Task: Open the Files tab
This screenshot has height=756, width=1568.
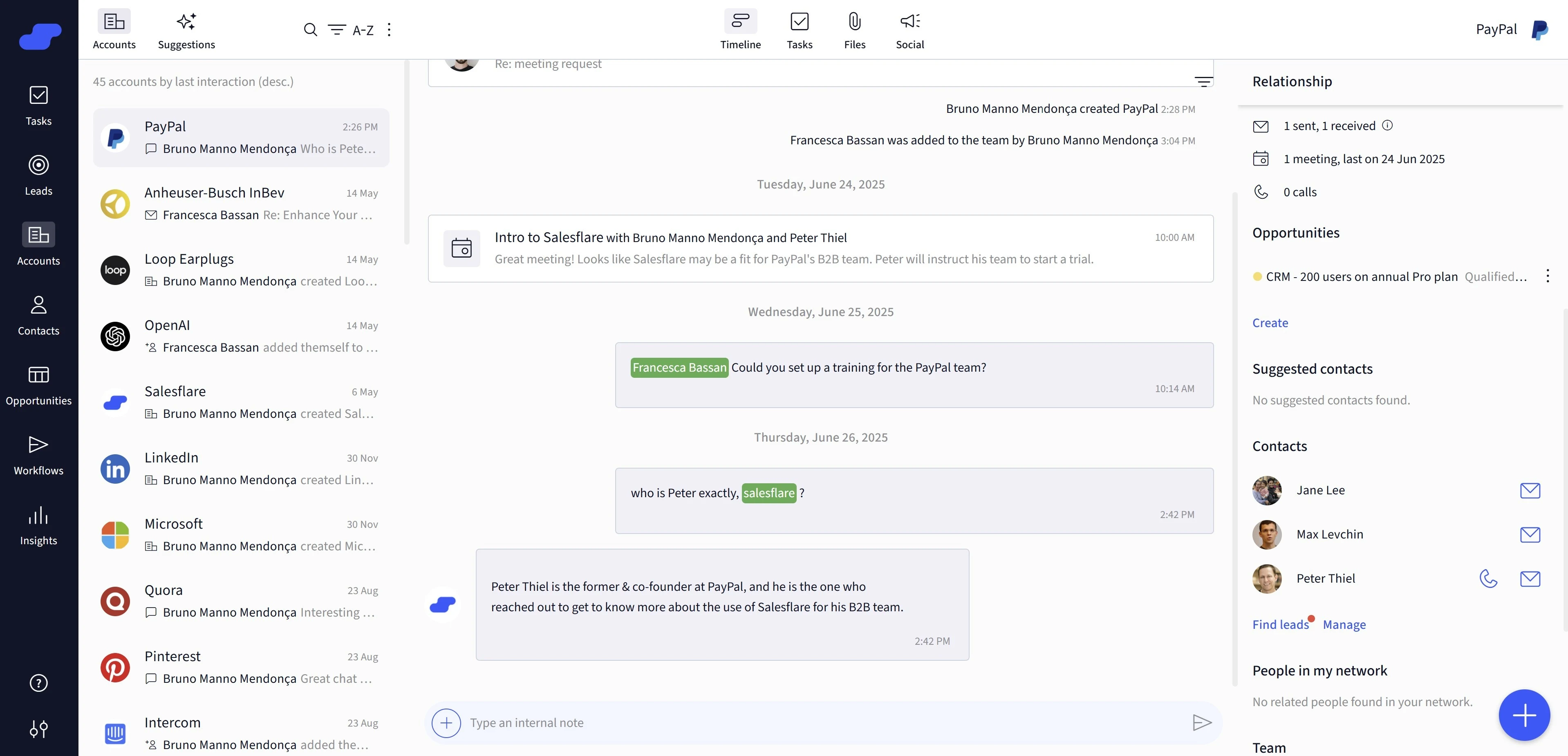Action: tap(855, 30)
